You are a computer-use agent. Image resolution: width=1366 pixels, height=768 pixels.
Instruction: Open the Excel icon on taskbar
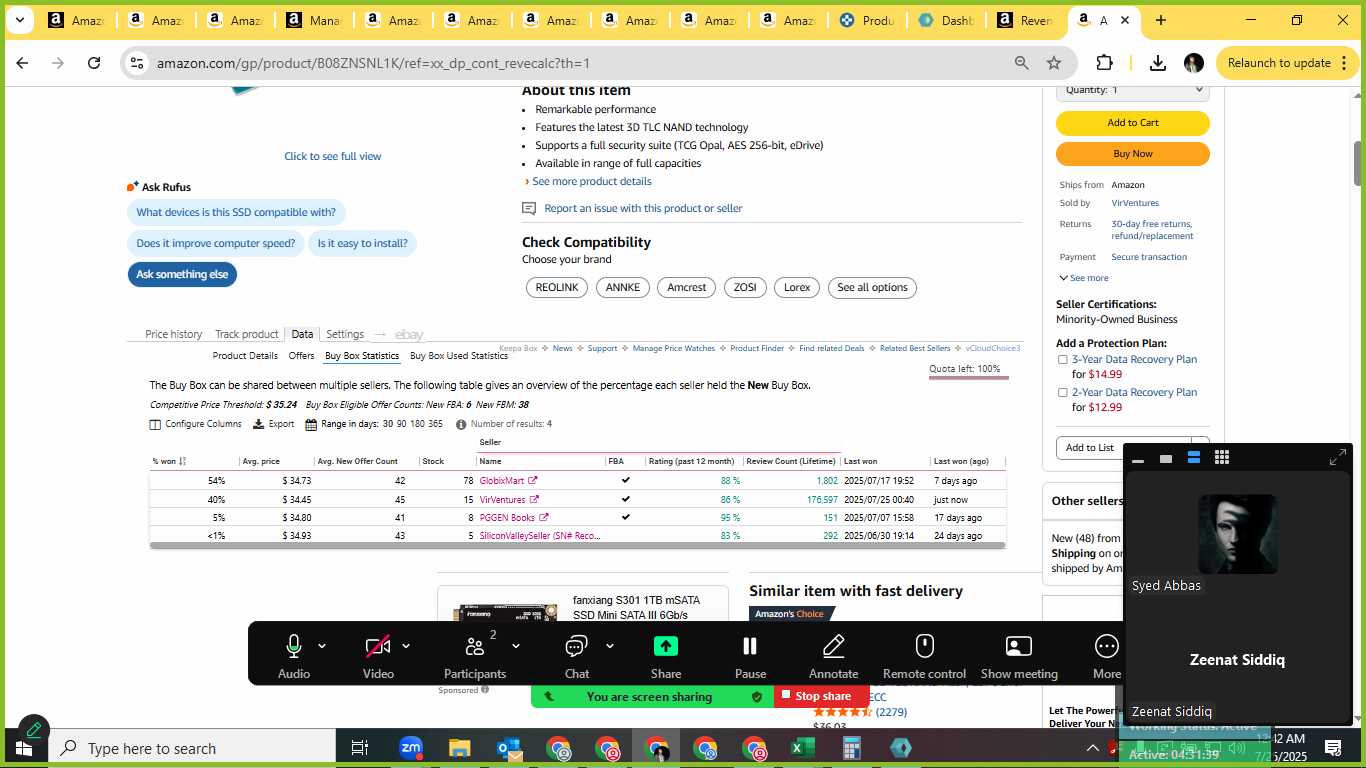[x=802, y=748]
